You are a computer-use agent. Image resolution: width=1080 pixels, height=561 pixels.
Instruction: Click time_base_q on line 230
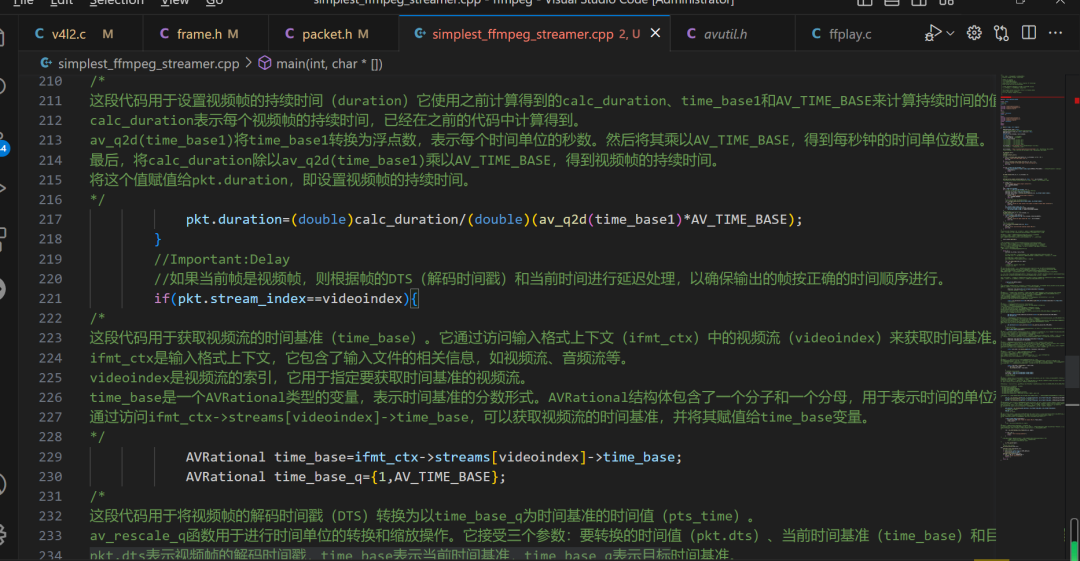(x=318, y=477)
